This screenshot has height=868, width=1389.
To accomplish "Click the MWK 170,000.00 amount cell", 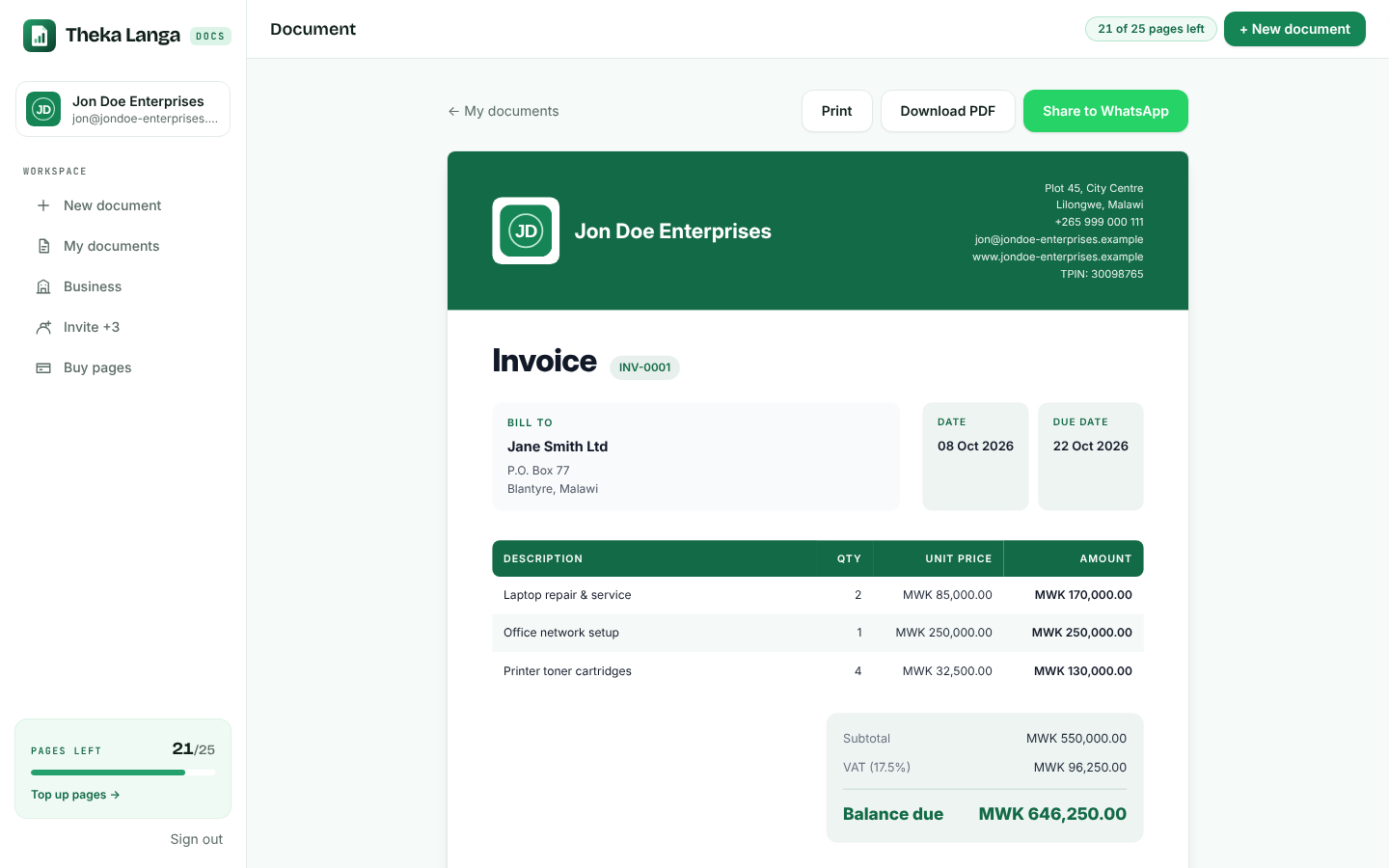I will 1083,595.
